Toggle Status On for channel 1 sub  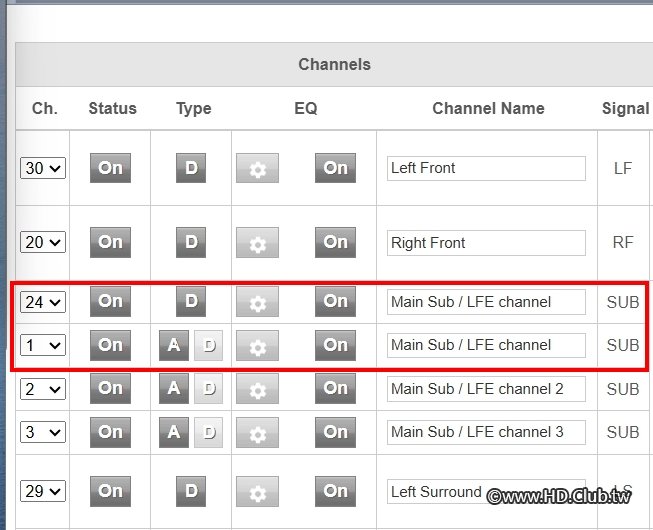(110, 346)
